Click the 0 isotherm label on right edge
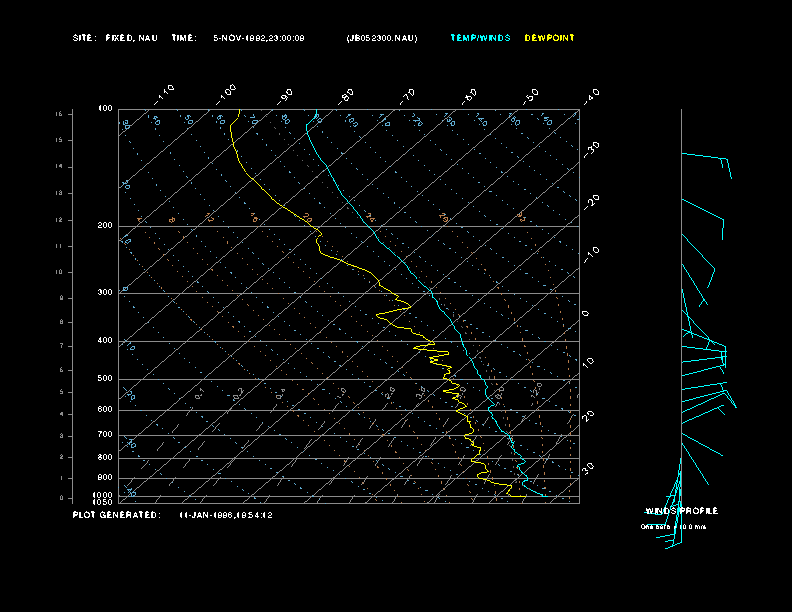 [585, 314]
